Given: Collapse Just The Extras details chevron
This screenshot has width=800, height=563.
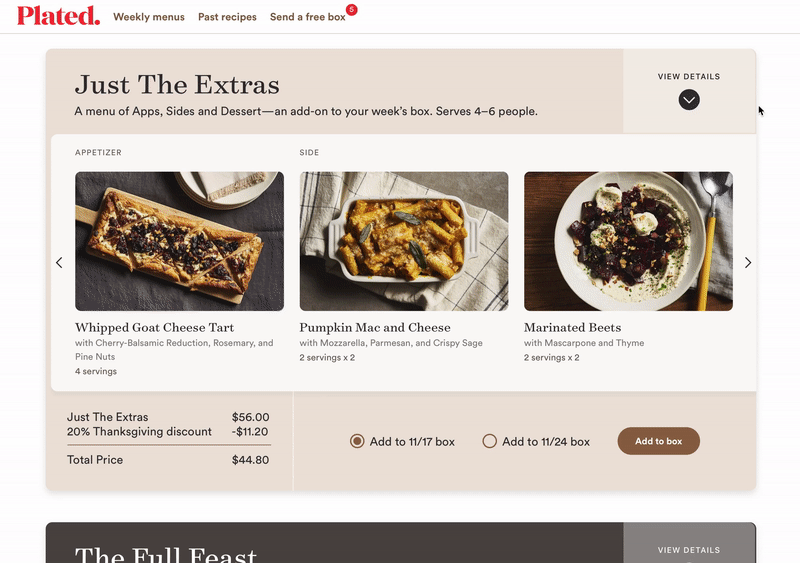Looking at the screenshot, I should click(689, 99).
